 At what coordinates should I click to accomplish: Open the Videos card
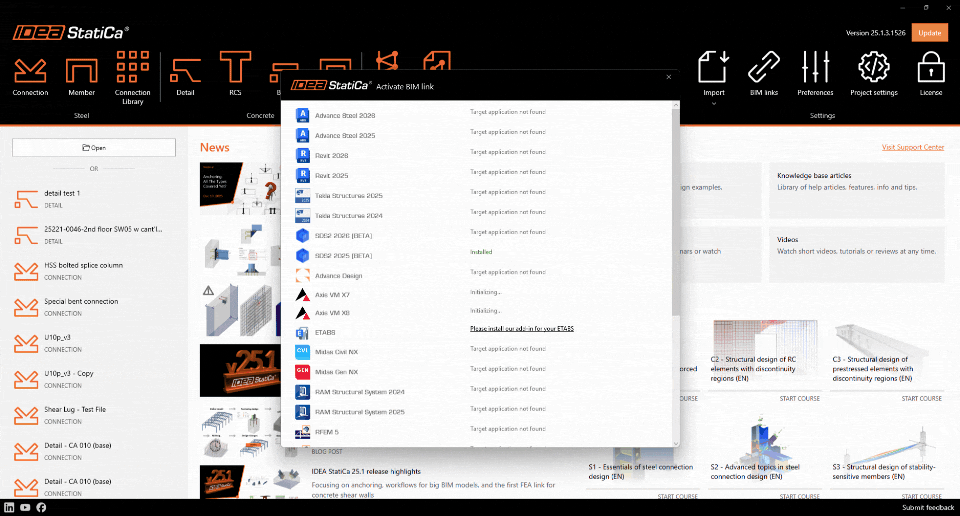click(x=857, y=255)
